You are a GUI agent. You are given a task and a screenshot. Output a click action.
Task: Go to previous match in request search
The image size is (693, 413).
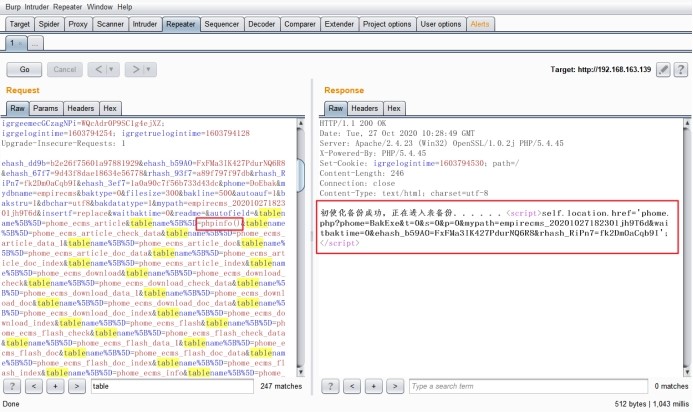[x=34, y=386]
